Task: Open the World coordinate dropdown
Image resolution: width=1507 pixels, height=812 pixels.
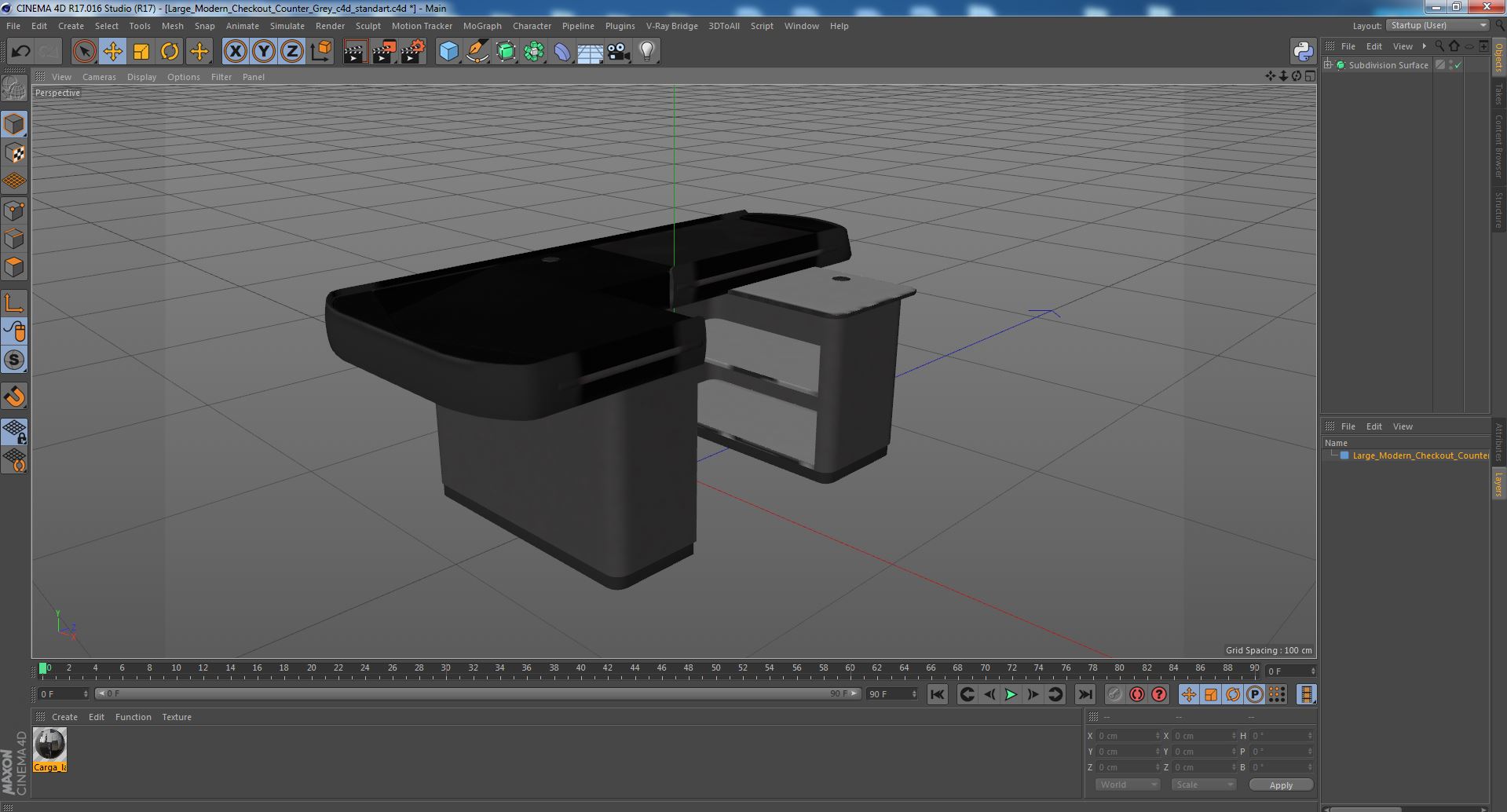Action: (x=1128, y=785)
